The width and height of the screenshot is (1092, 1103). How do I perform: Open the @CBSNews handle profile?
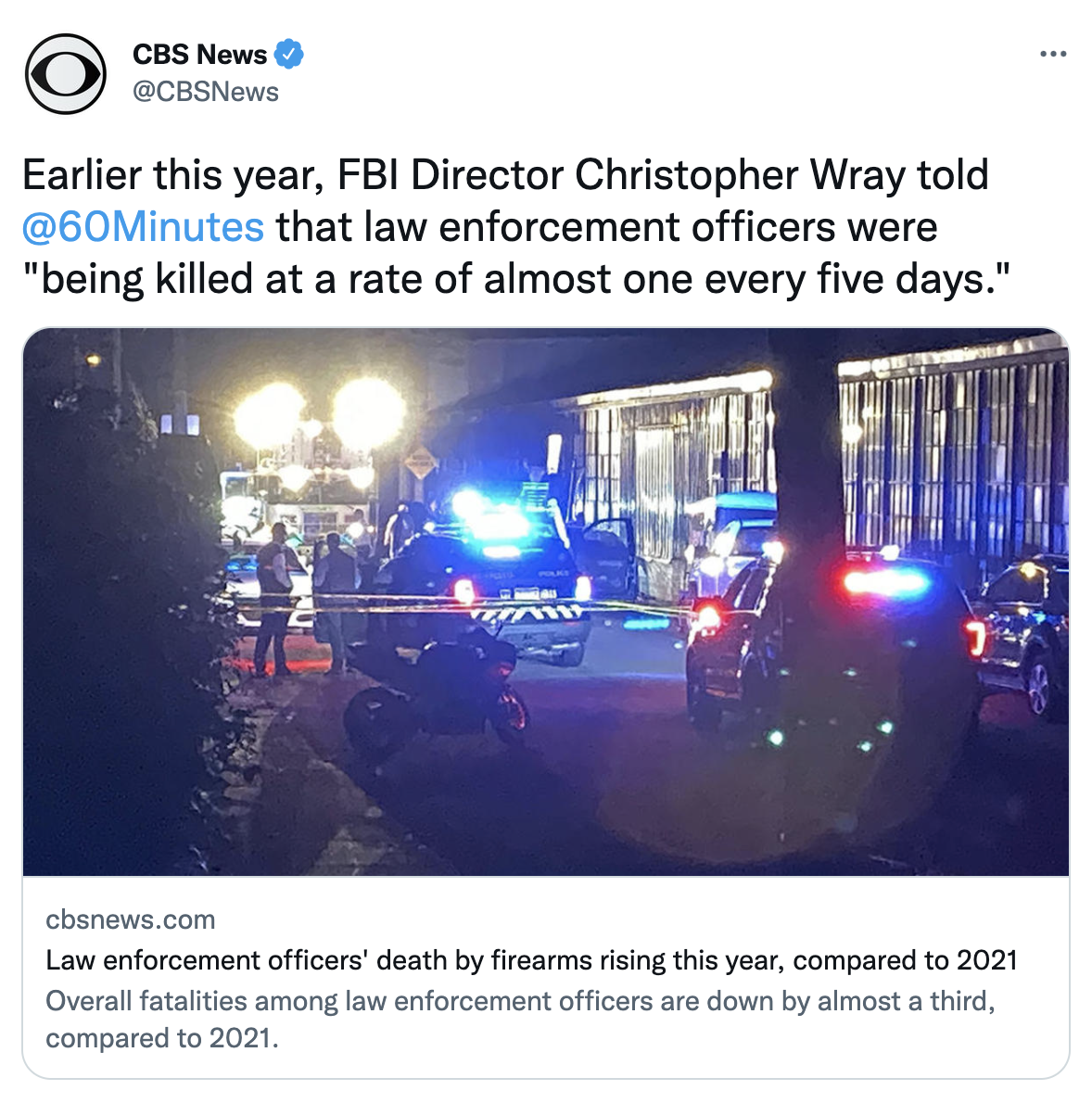tap(206, 92)
